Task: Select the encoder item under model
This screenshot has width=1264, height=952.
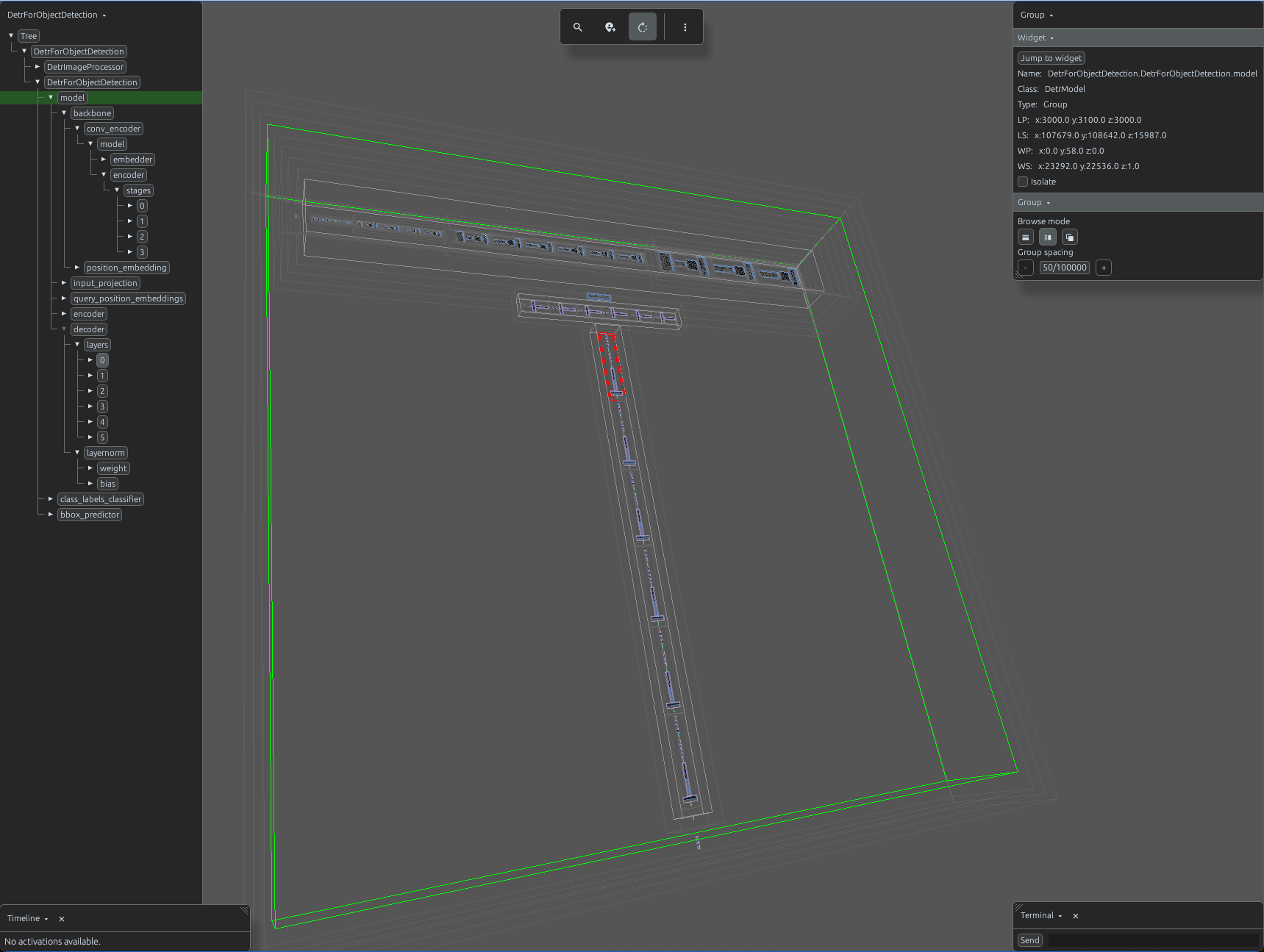Action: [89, 314]
